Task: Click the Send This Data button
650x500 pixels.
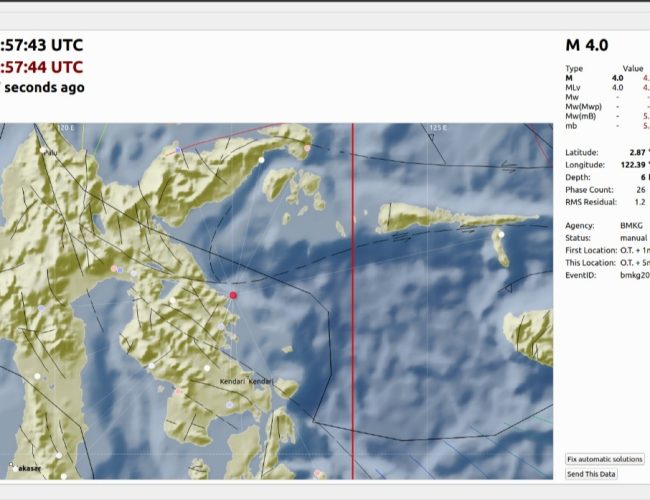Action: point(591,474)
